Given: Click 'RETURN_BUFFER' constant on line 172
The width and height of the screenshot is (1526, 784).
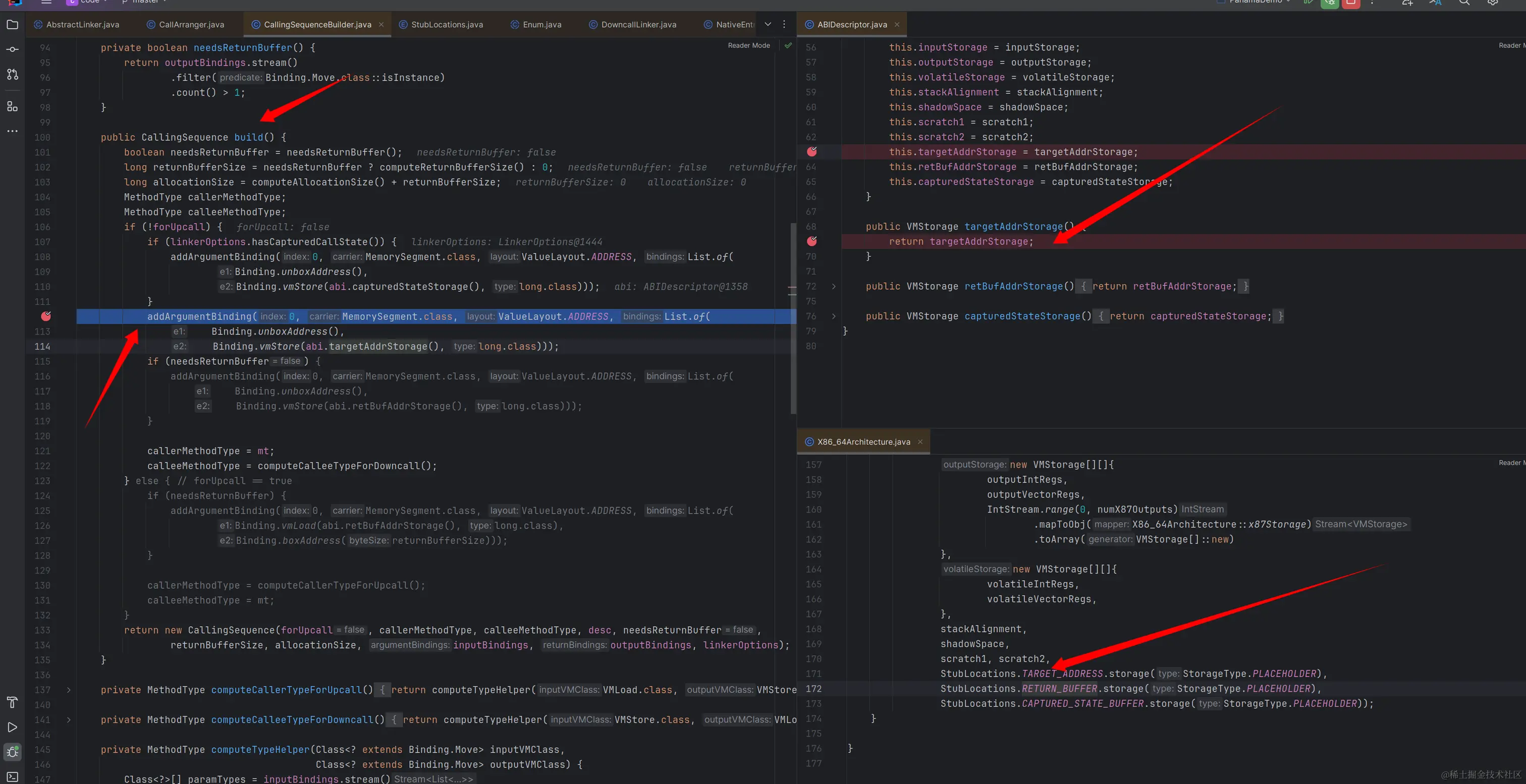Looking at the screenshot, I should pos(1060,689).
